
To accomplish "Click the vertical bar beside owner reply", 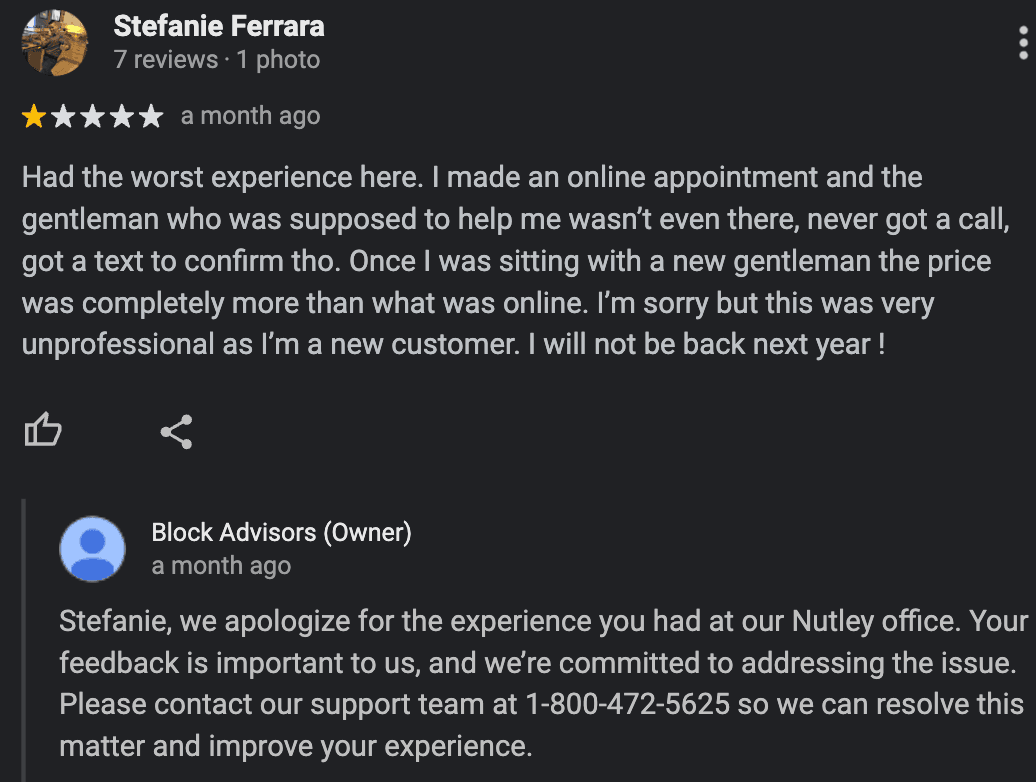I will [x=25, y=640].
